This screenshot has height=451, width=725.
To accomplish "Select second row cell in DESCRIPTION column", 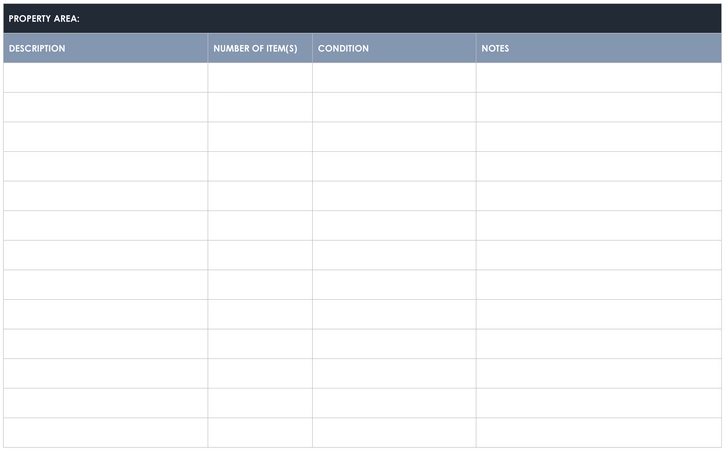I will pyautogui.click(x=105, y=107).
